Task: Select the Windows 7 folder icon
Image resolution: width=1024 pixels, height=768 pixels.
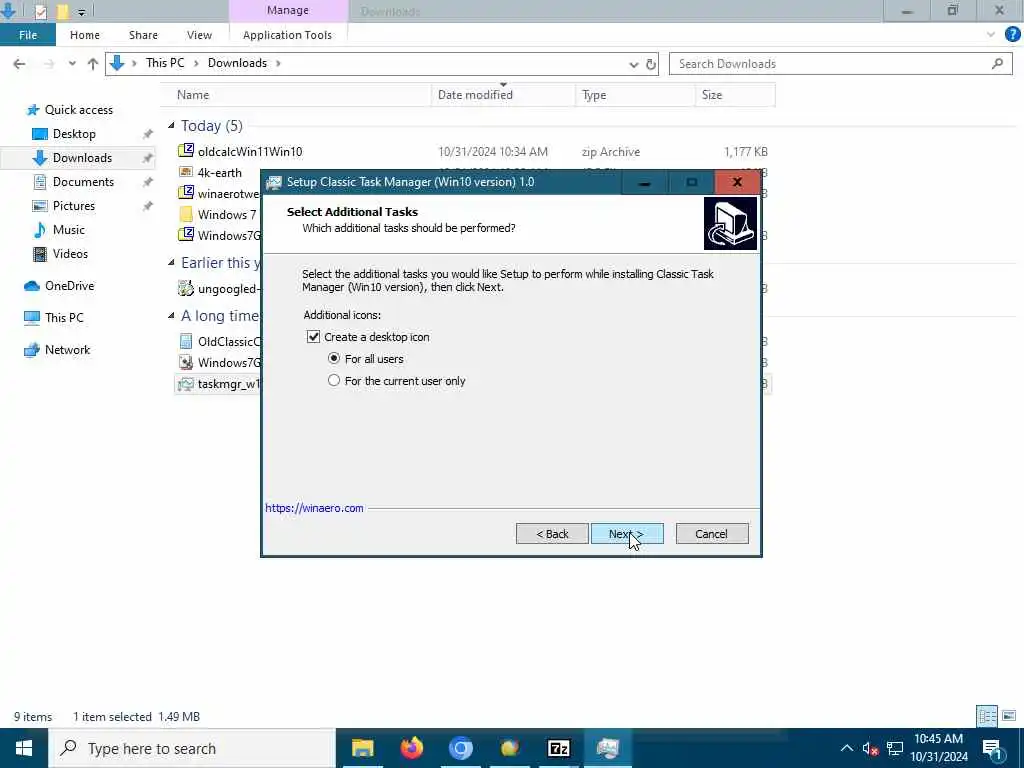Action: point(186,214)
